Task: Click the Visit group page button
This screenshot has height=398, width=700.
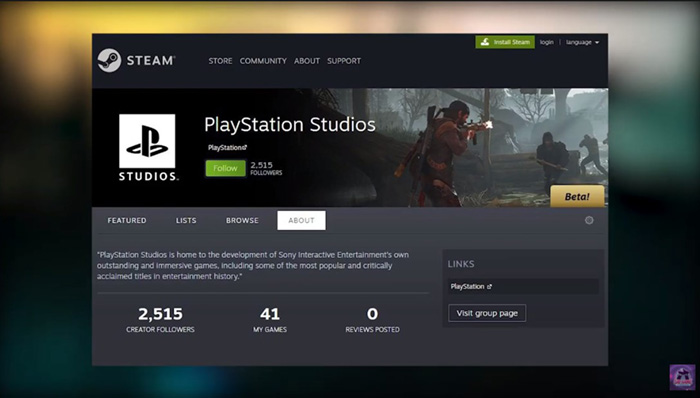Action: pyautogui.click(x=487, y=313)
